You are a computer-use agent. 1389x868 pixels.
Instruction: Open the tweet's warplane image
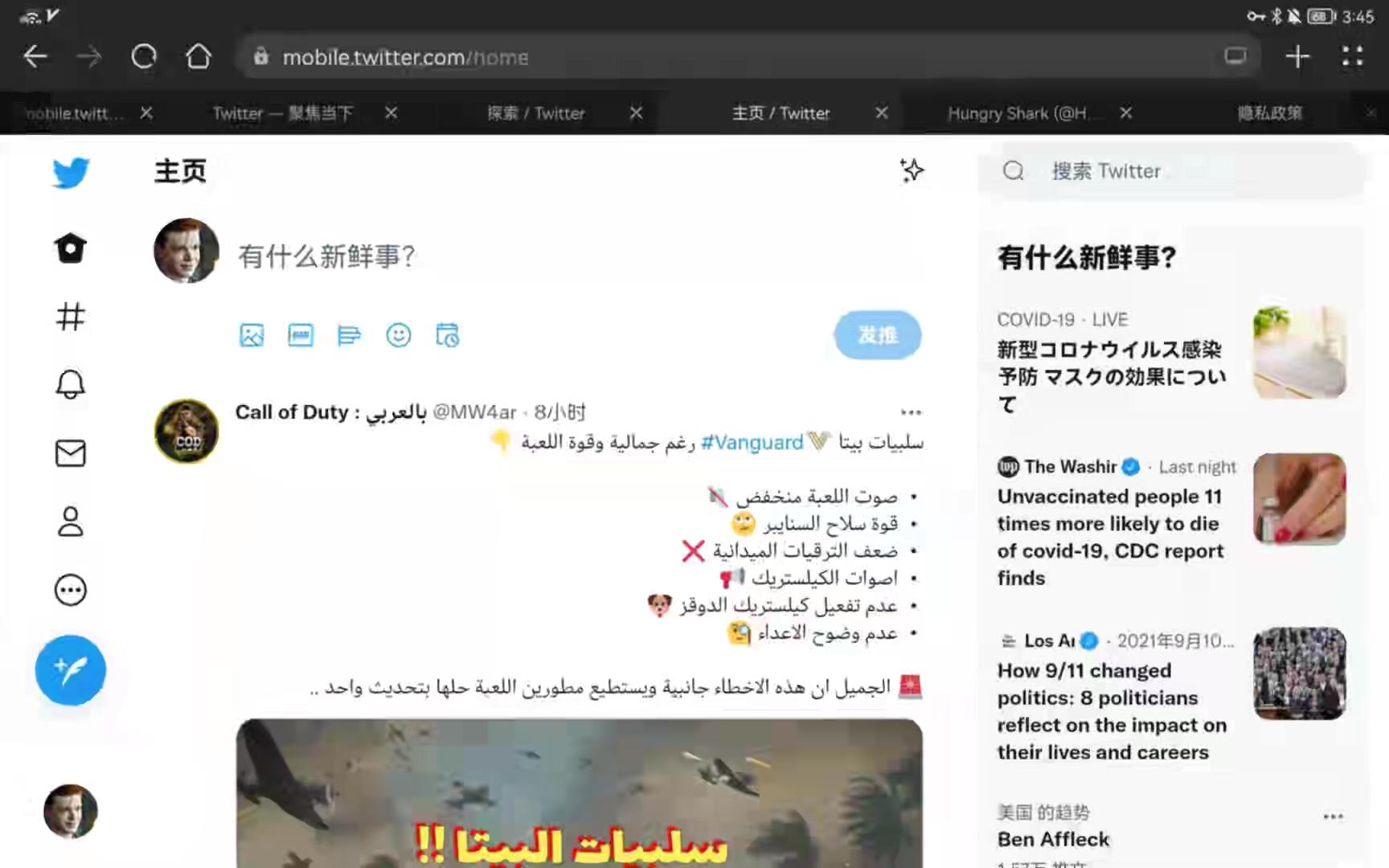[x=580, y=793]
